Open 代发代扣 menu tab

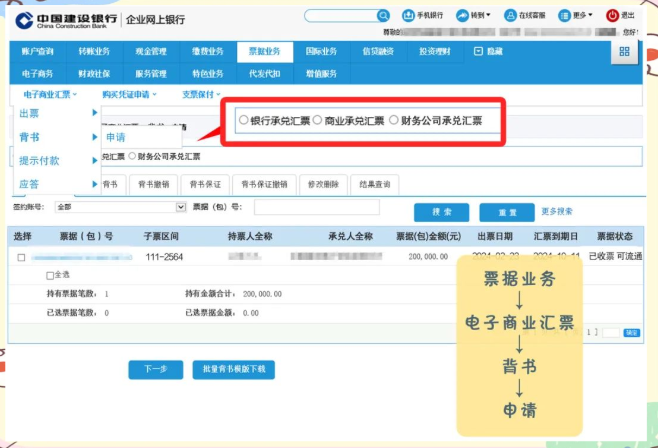click(265, 74)
